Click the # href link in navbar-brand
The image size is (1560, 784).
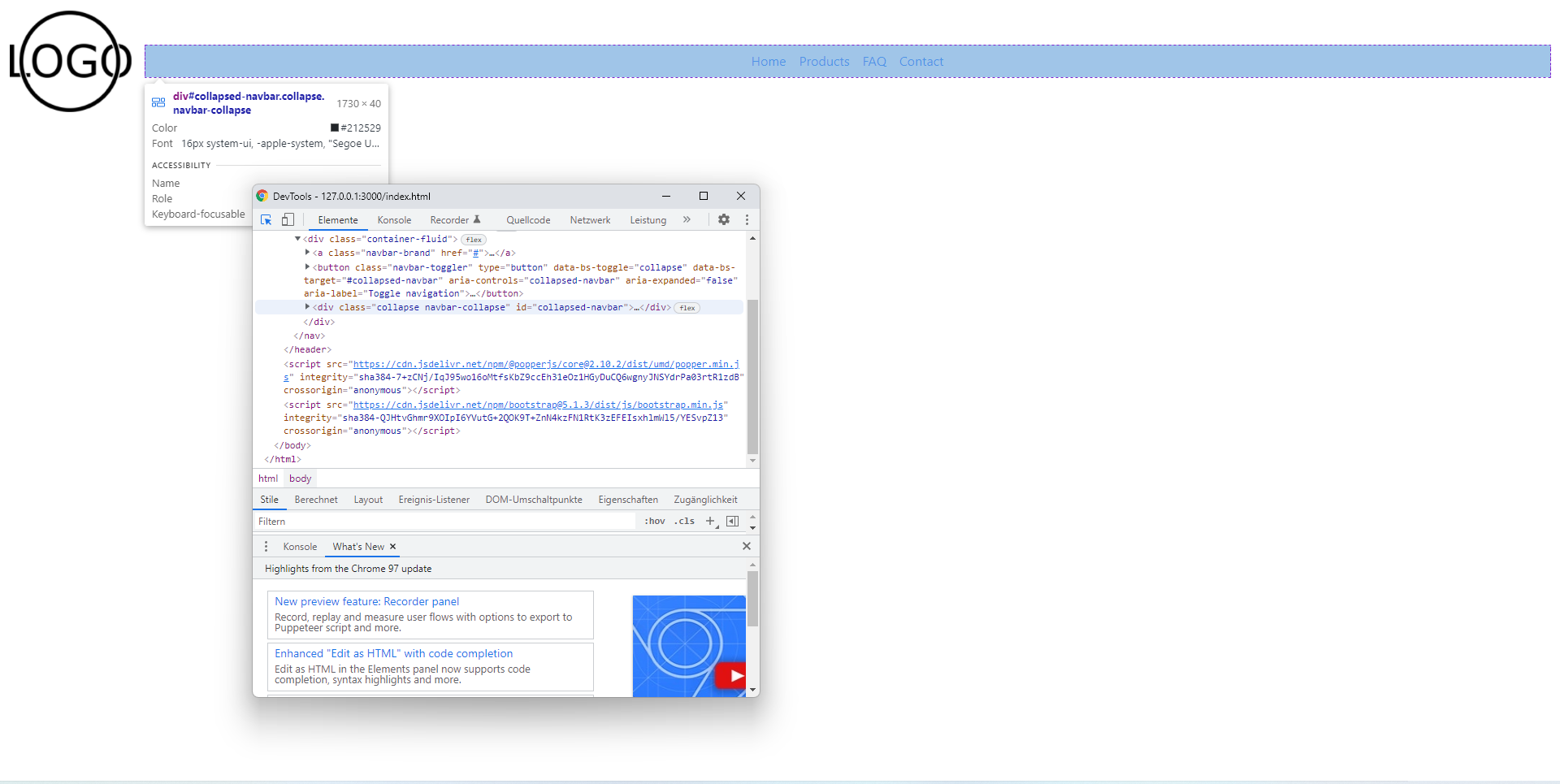(476, 253)
